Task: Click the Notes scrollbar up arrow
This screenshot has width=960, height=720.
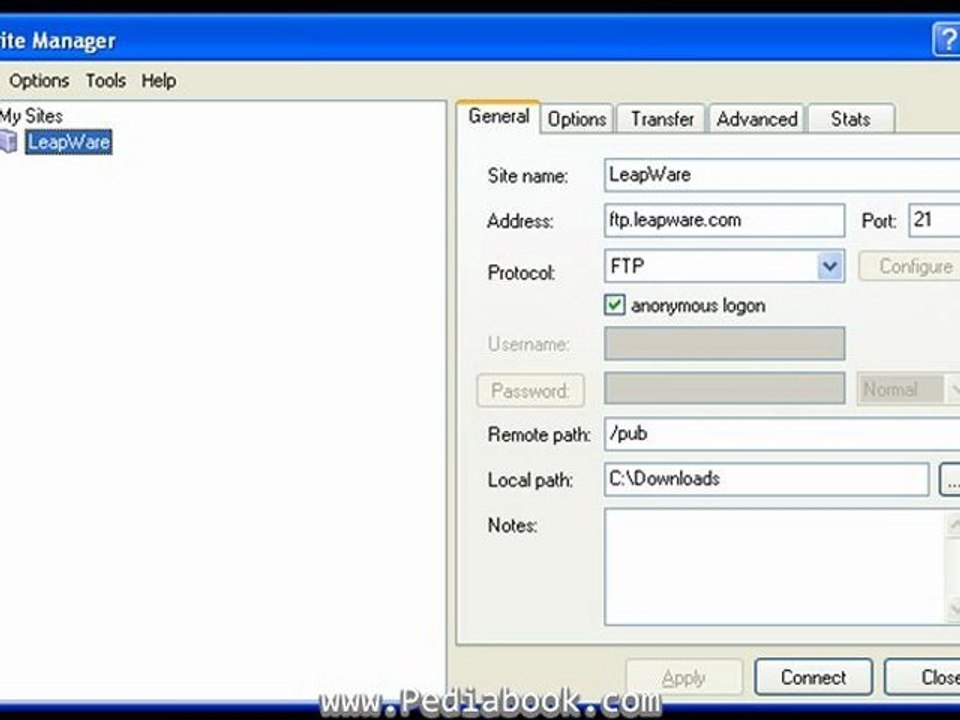Action: pyautogui.click(x=953, y=525)
